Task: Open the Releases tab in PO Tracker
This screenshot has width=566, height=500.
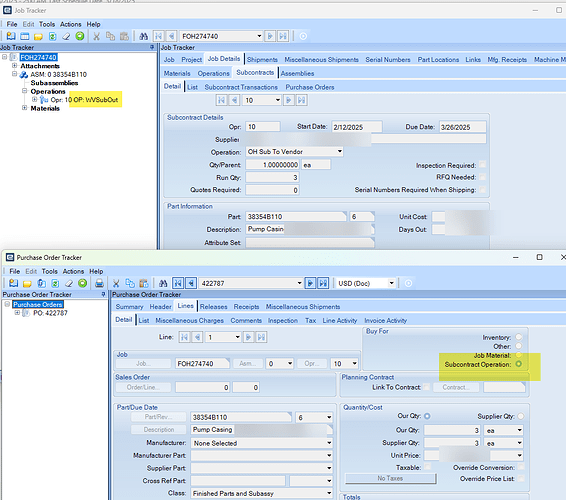Action: [x=214, y=307]
